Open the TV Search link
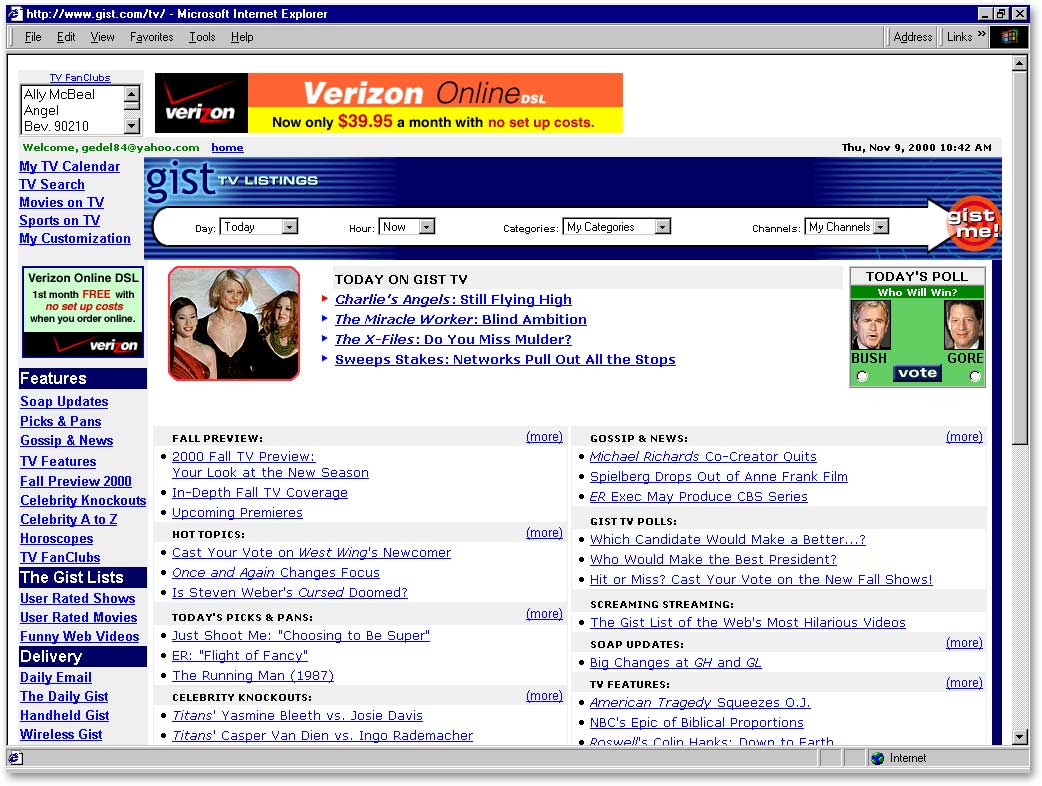Viewport: 1042px width, 786px height. (52, 184)
